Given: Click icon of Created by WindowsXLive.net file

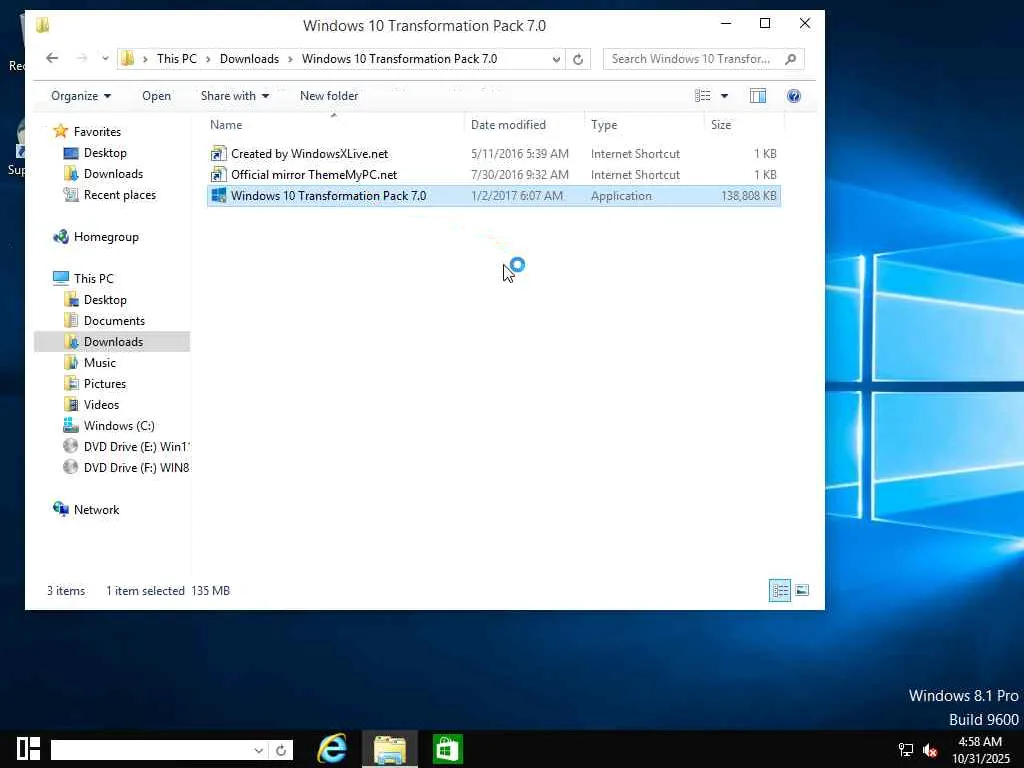Looking at the screenshot, I should (218, 154).
